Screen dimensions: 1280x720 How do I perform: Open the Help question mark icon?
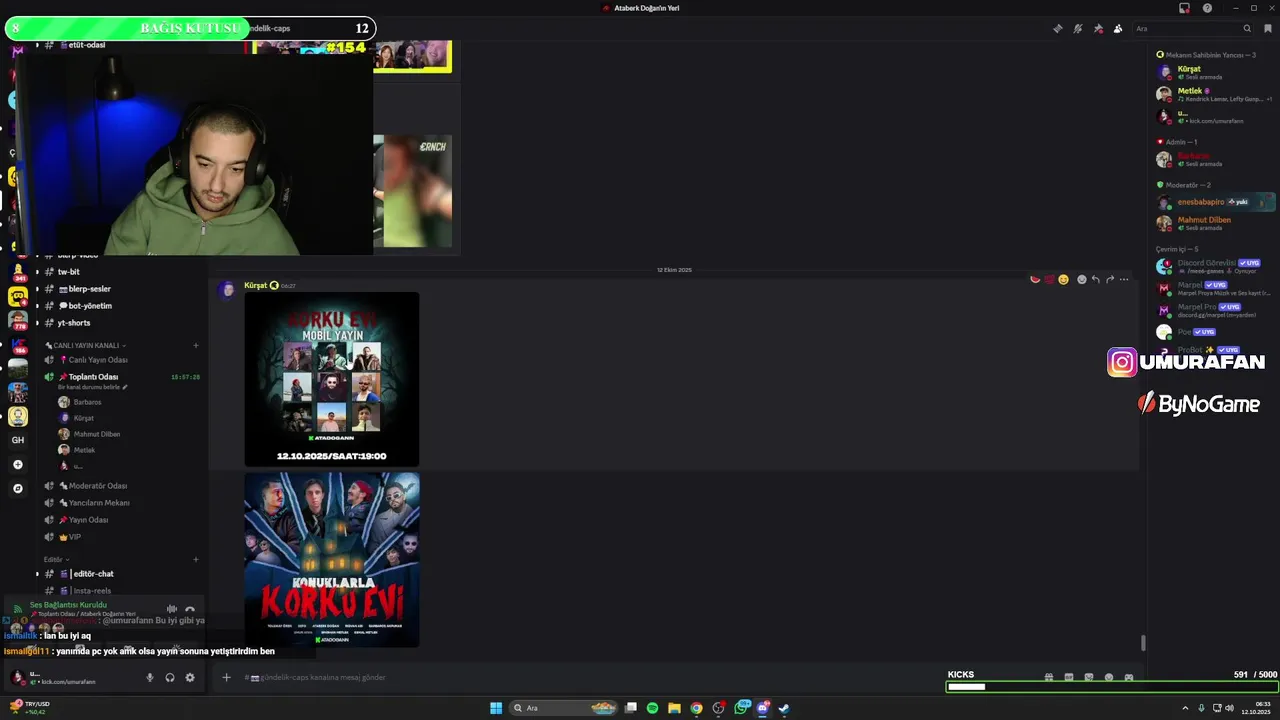[1207, 8]
